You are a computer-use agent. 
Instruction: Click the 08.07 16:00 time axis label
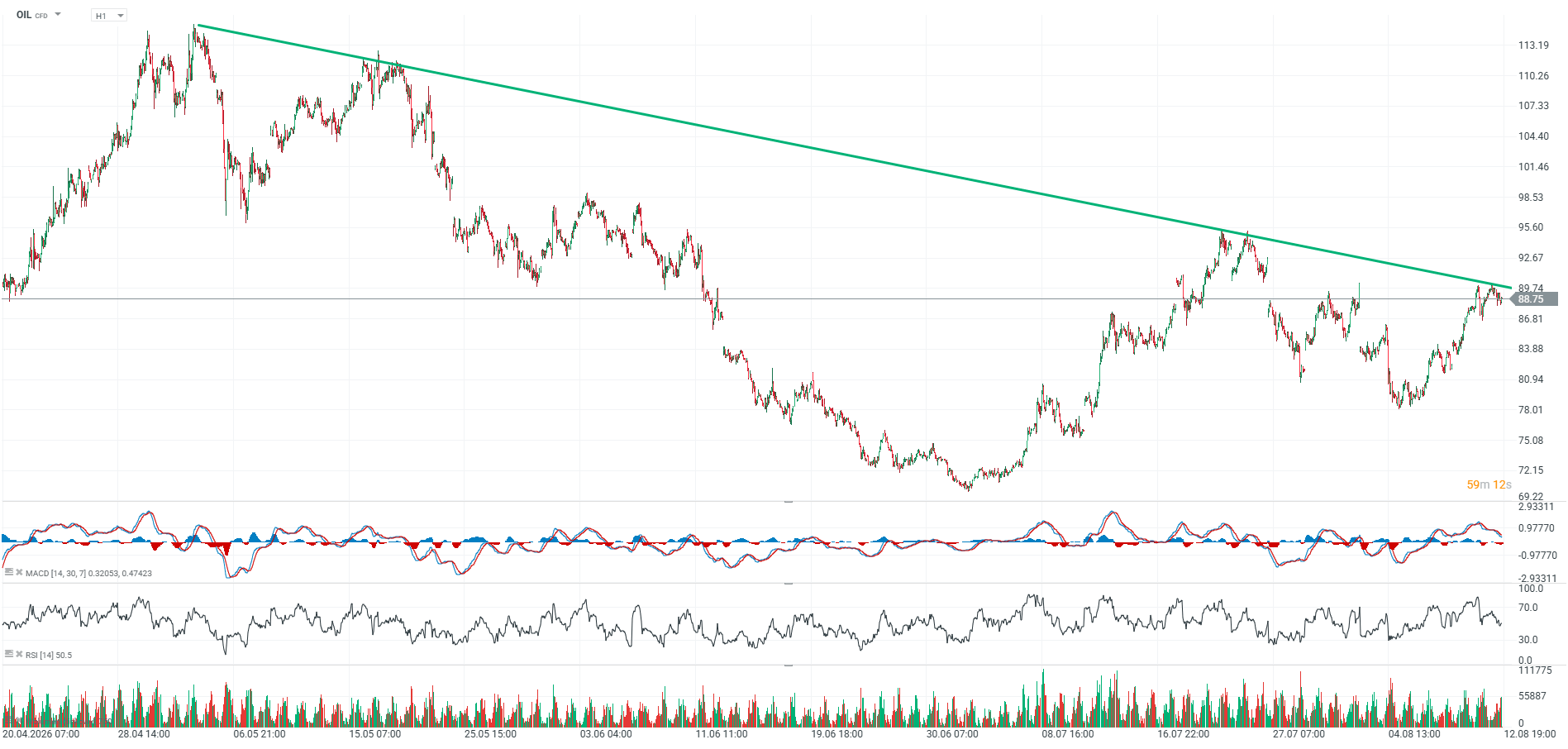click(1068, 734)
